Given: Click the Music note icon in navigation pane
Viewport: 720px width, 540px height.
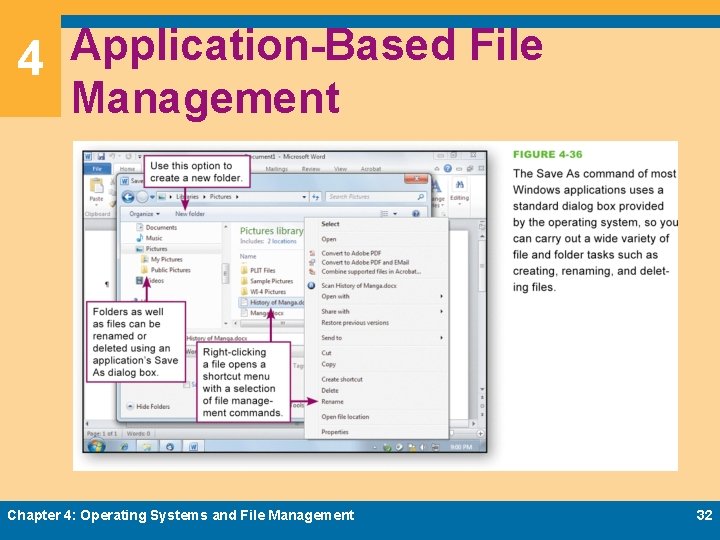Looking at the screenshot, I should [140, 238].
